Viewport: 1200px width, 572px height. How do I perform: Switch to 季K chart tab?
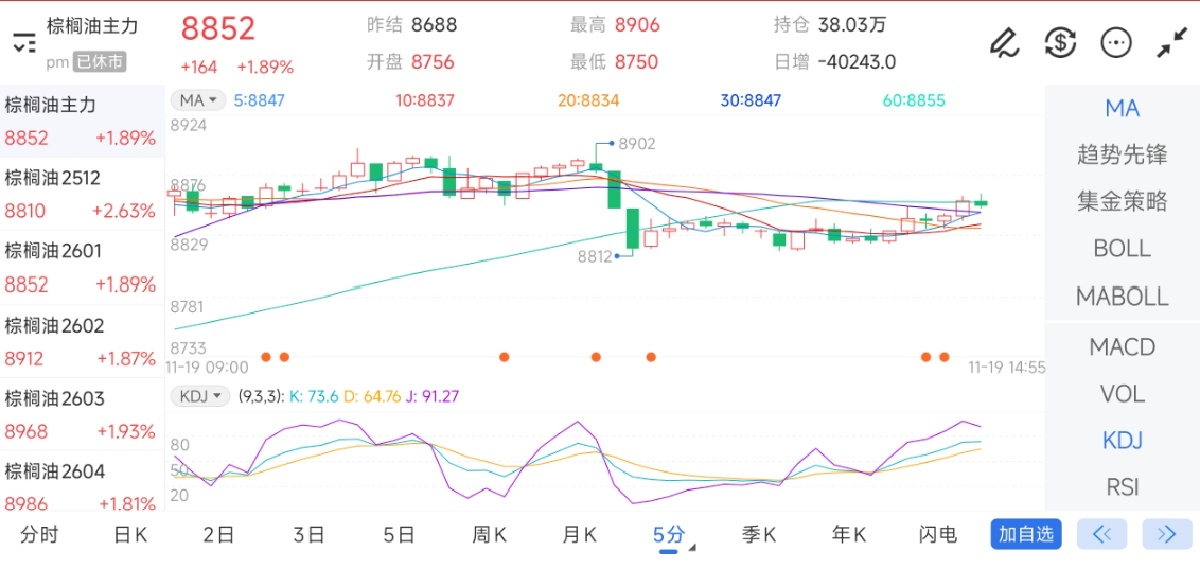tap(759, 535)
